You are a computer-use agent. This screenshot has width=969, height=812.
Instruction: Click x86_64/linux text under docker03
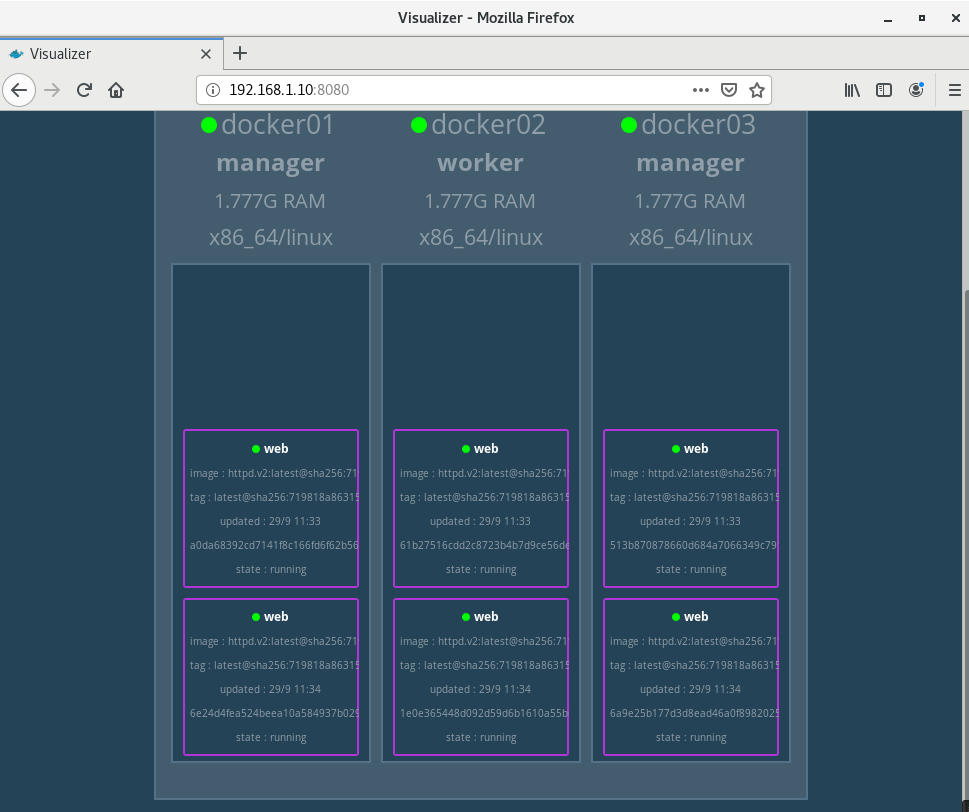point(691,238)
